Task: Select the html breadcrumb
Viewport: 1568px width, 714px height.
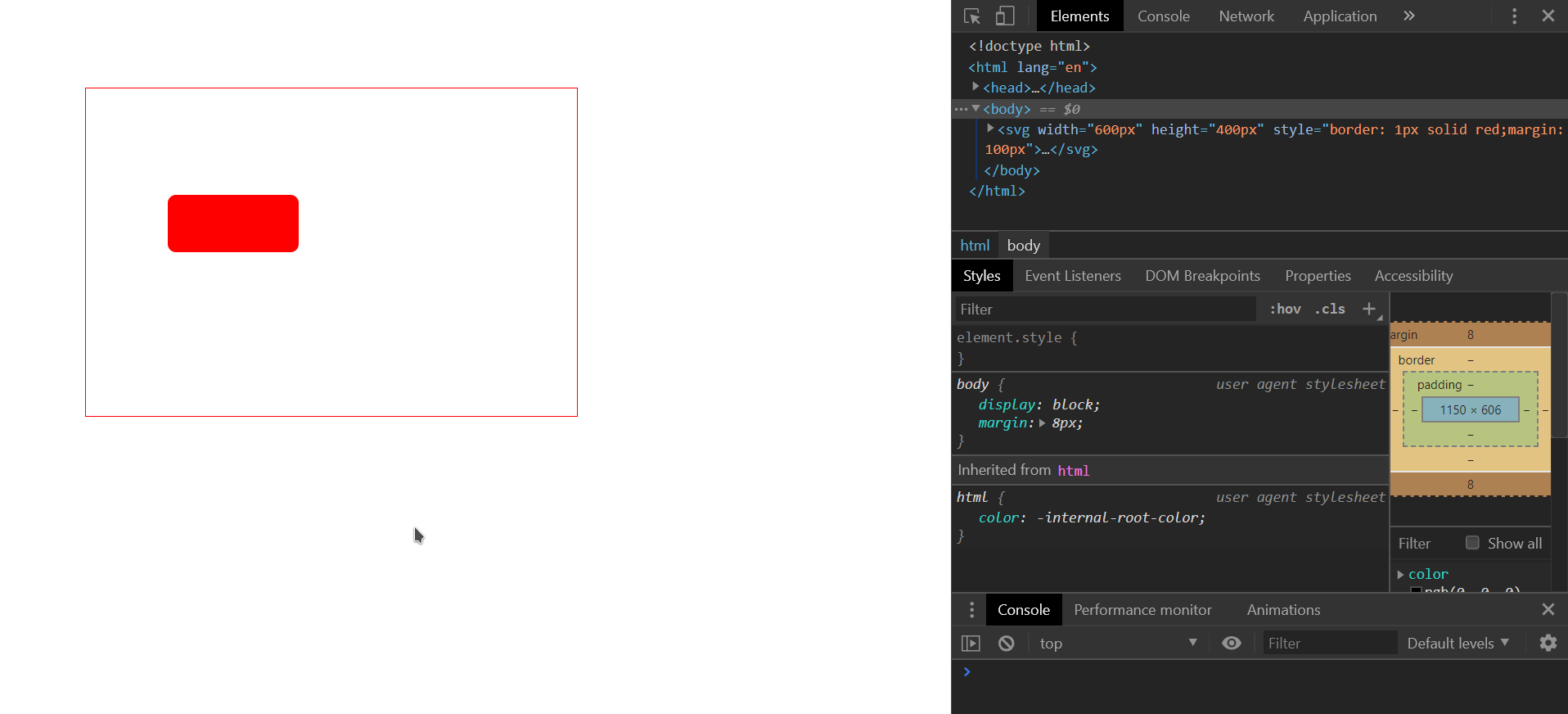Action: click(975, 245)
